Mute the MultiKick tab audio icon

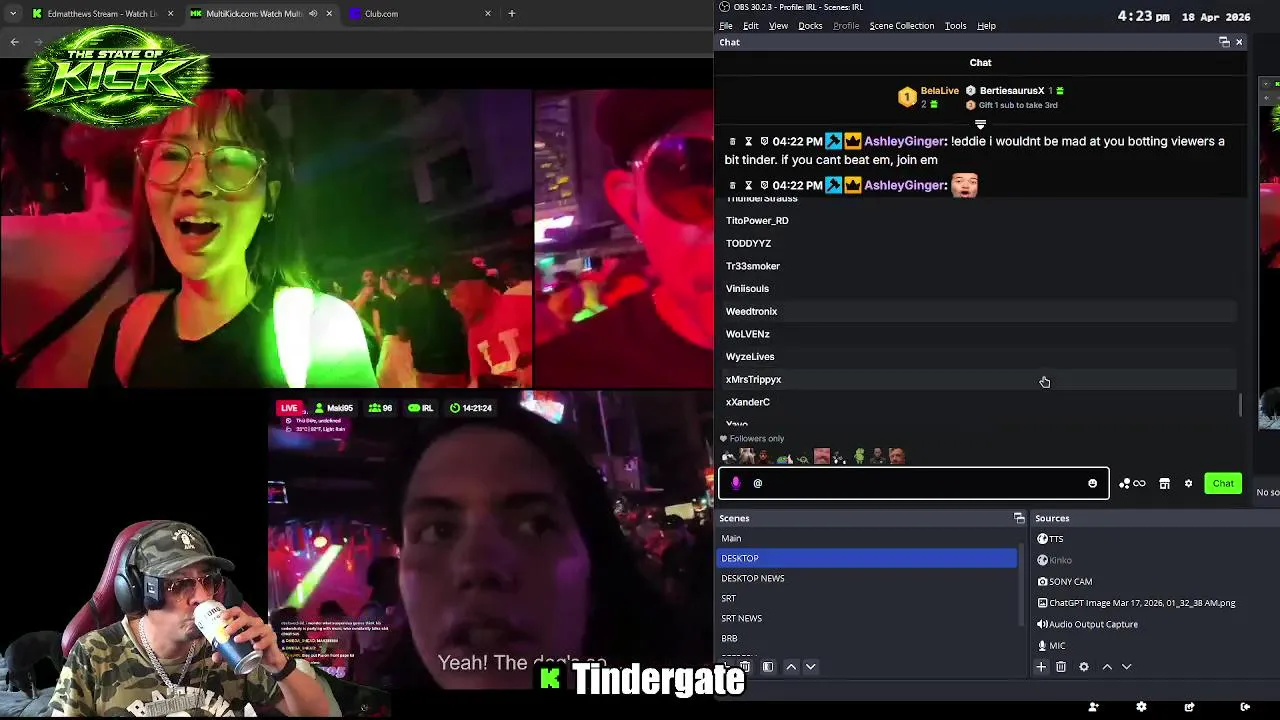[313, 14]
